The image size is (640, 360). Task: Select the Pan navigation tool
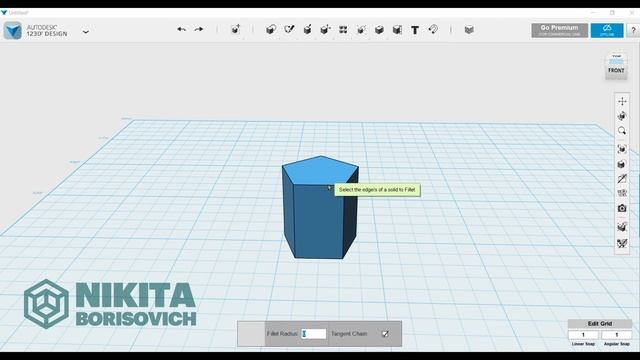coord(622,101)
